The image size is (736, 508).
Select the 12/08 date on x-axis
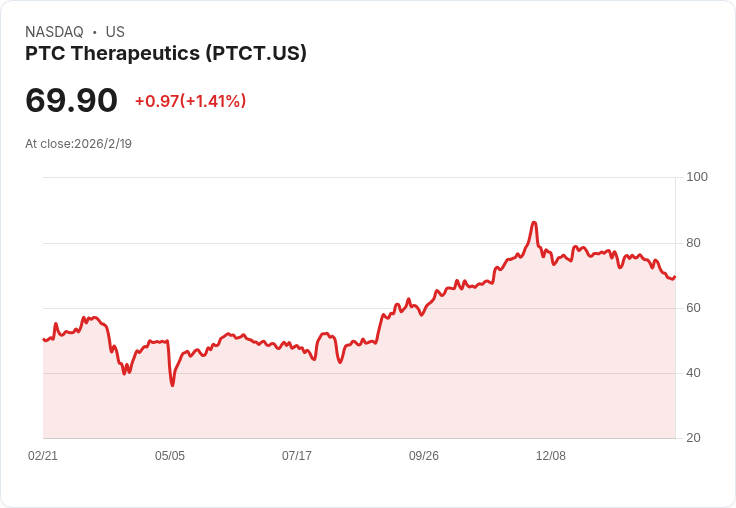pos(551,456)
